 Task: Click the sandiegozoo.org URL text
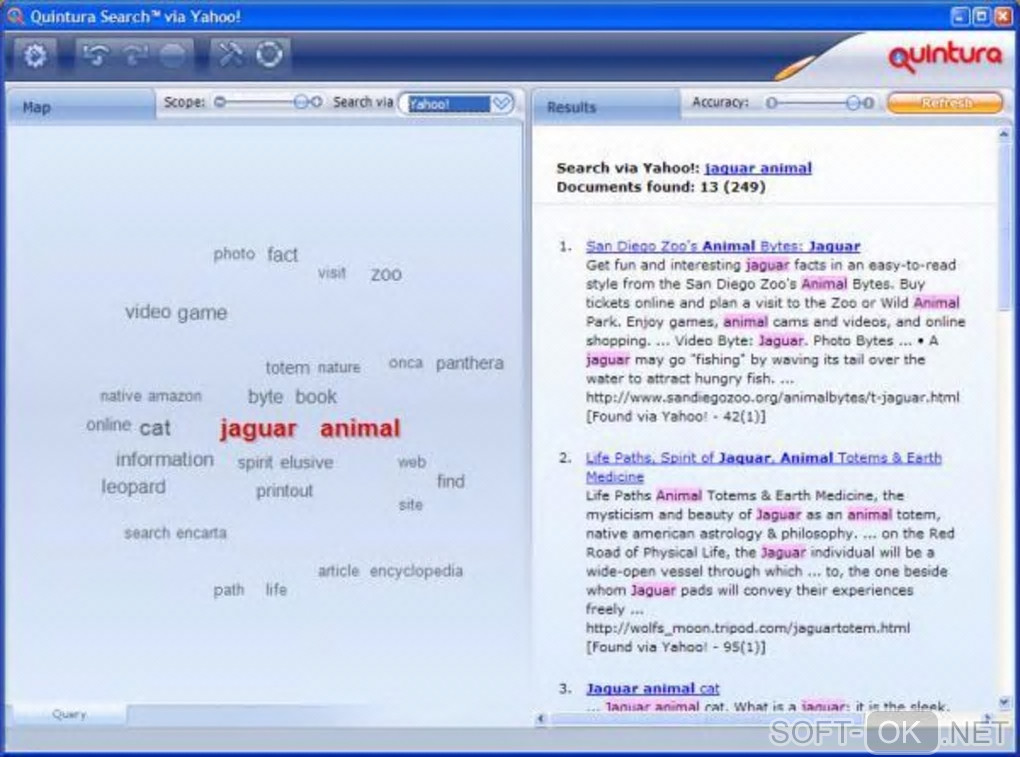[773, 397]
